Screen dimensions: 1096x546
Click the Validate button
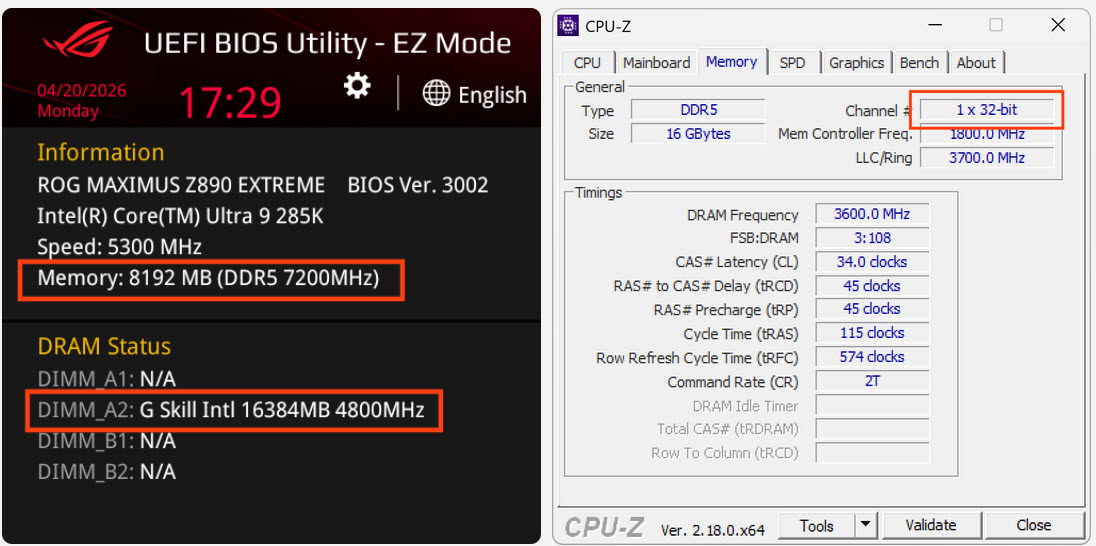tap(930, 524)
